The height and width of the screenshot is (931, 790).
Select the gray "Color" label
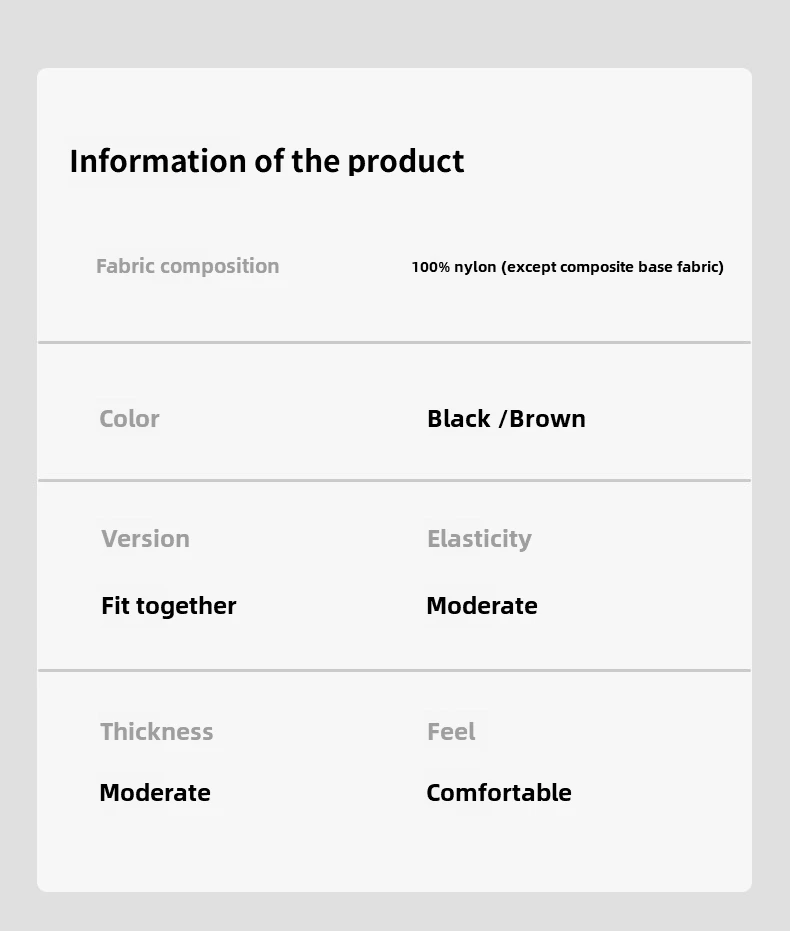[x=129, y=419]
